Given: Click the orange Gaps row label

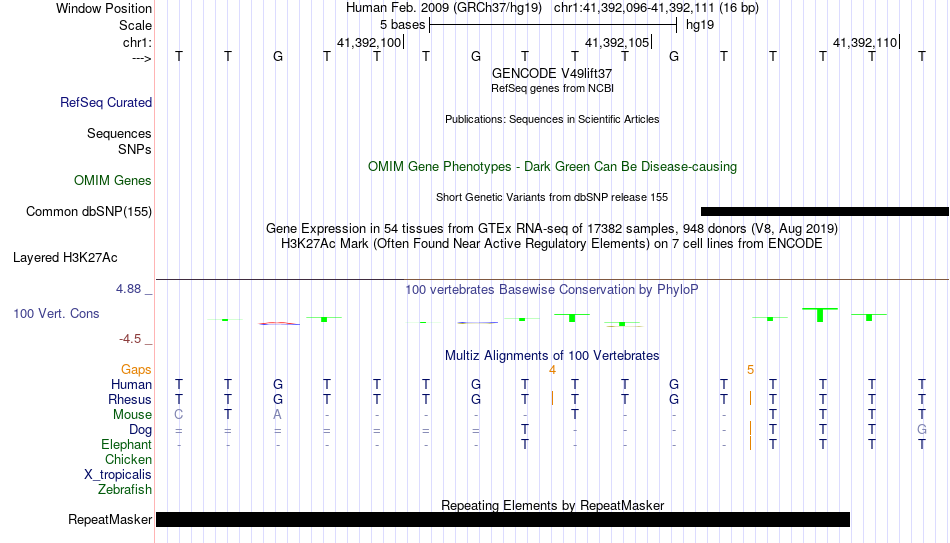Looking at the screenshot, I should 136,370.
